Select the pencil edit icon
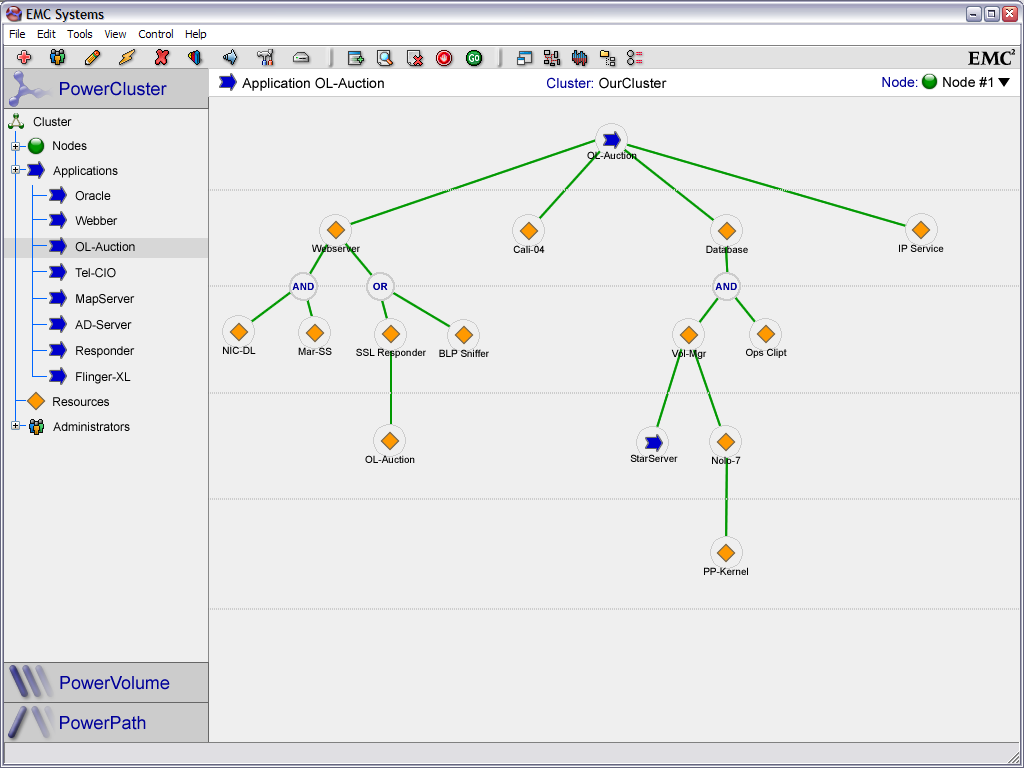 click(93, 58)
